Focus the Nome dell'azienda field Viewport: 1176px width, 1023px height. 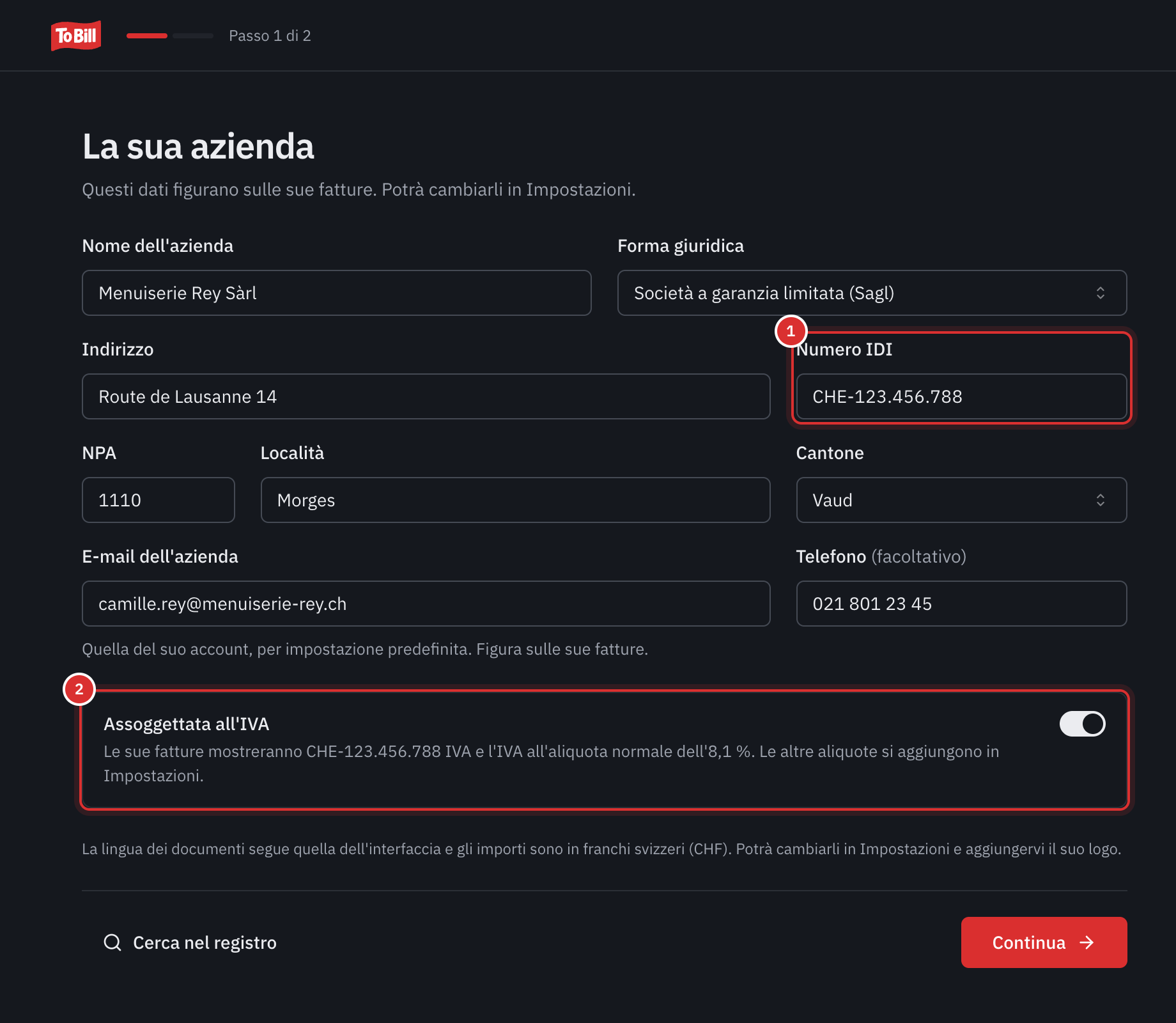[337, 293]
